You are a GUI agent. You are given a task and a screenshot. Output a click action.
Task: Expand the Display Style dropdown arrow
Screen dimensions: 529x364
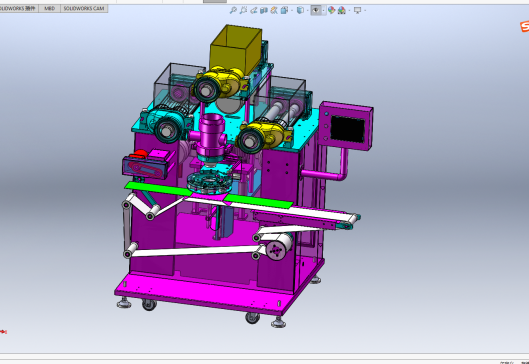coord(307,10)
